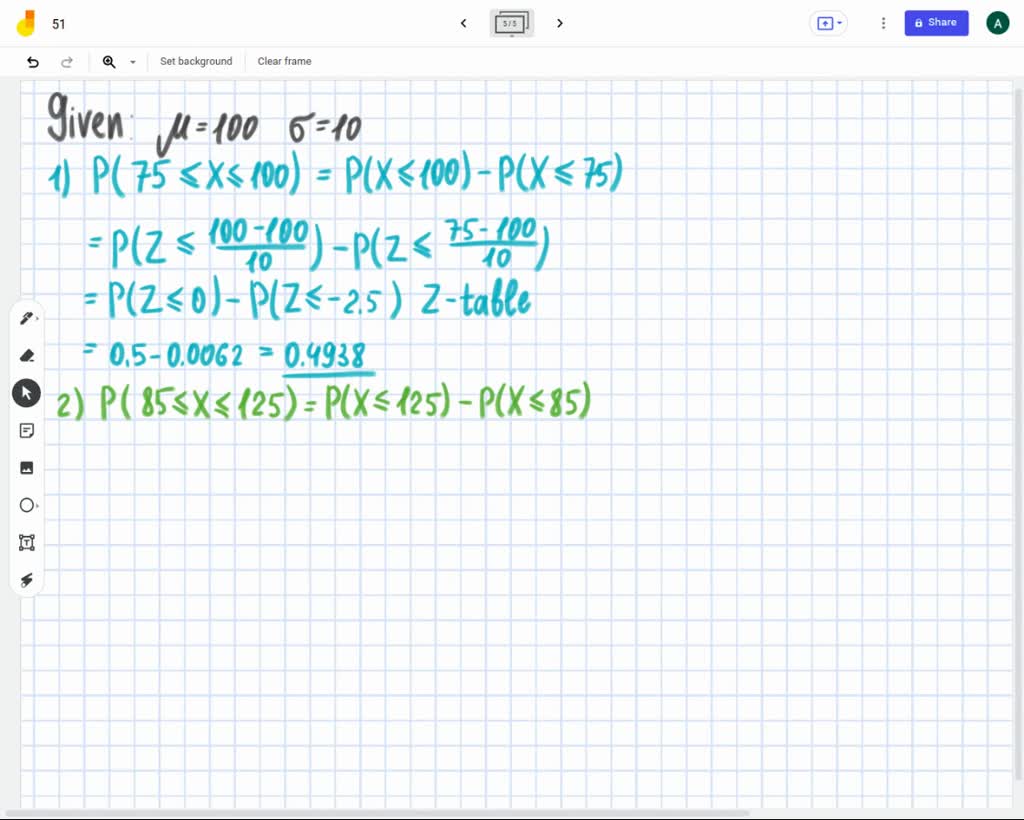Image resolution: width=1024 pixels, height=820 pixels.
Task: Open the shape tool options chevron
Action: [40, 505]
